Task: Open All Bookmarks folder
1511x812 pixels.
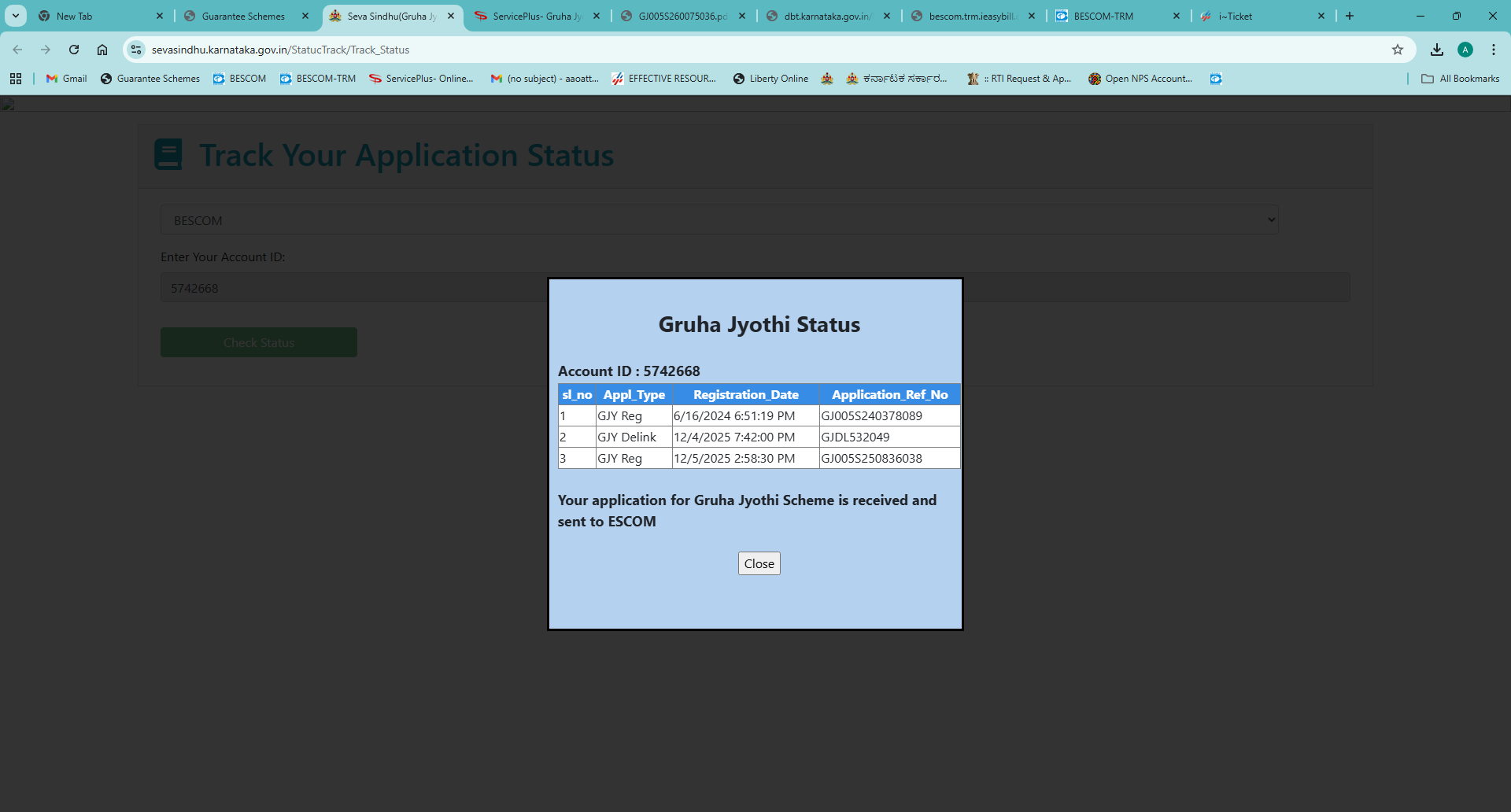Action: (x=1460, y=79)
